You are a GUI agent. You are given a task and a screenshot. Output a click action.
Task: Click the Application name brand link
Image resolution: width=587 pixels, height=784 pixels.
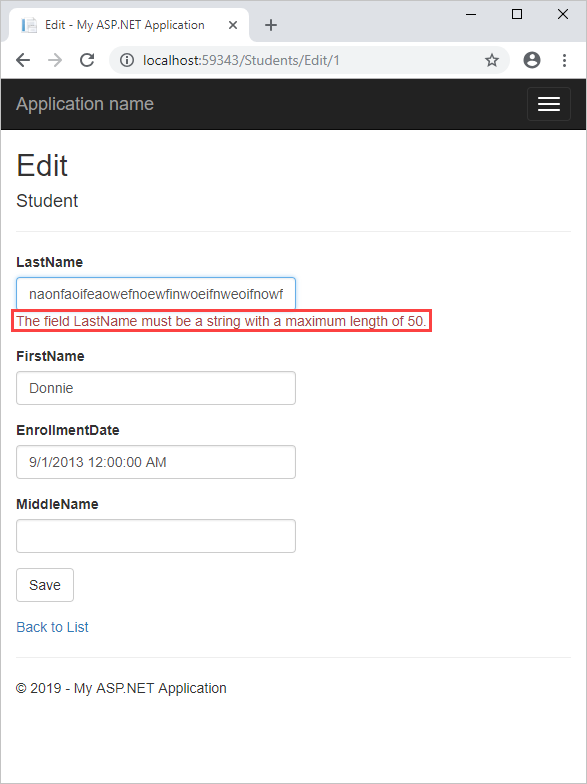point(85,104)
